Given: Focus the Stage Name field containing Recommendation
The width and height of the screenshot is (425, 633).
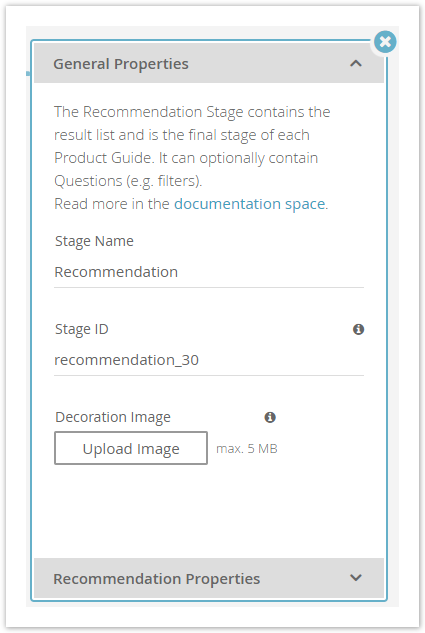Looking at the screenshot, I should (209, 272).
